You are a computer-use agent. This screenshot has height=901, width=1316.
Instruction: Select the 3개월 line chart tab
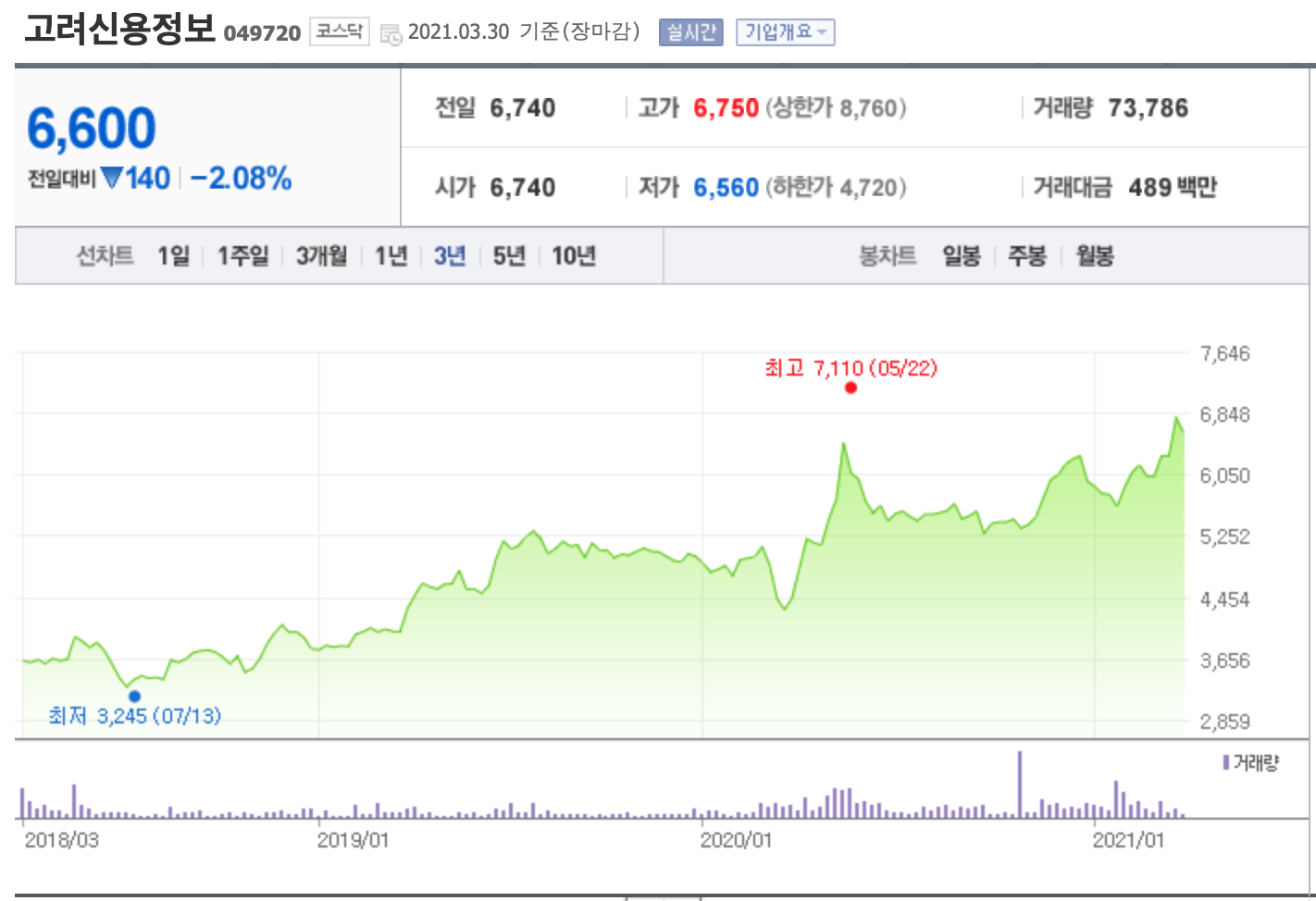point(321,255)
